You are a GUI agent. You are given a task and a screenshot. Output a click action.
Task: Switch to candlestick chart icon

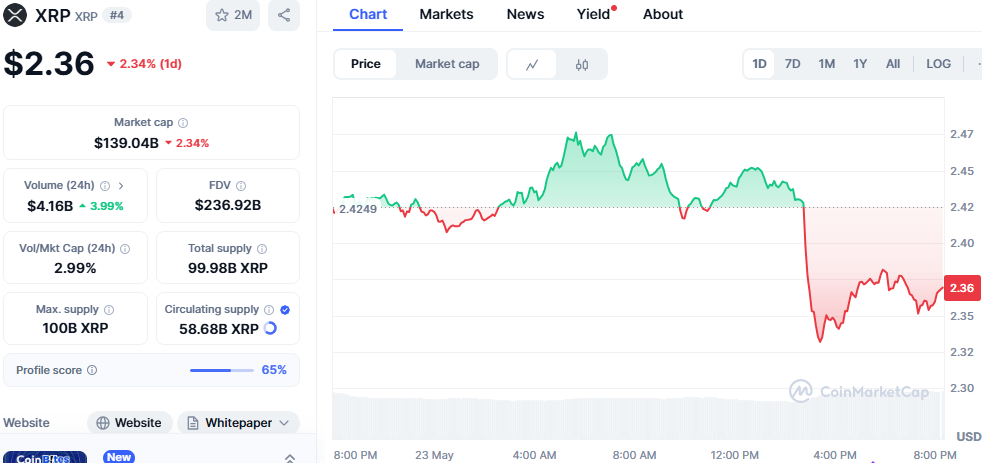pos(582,64)
